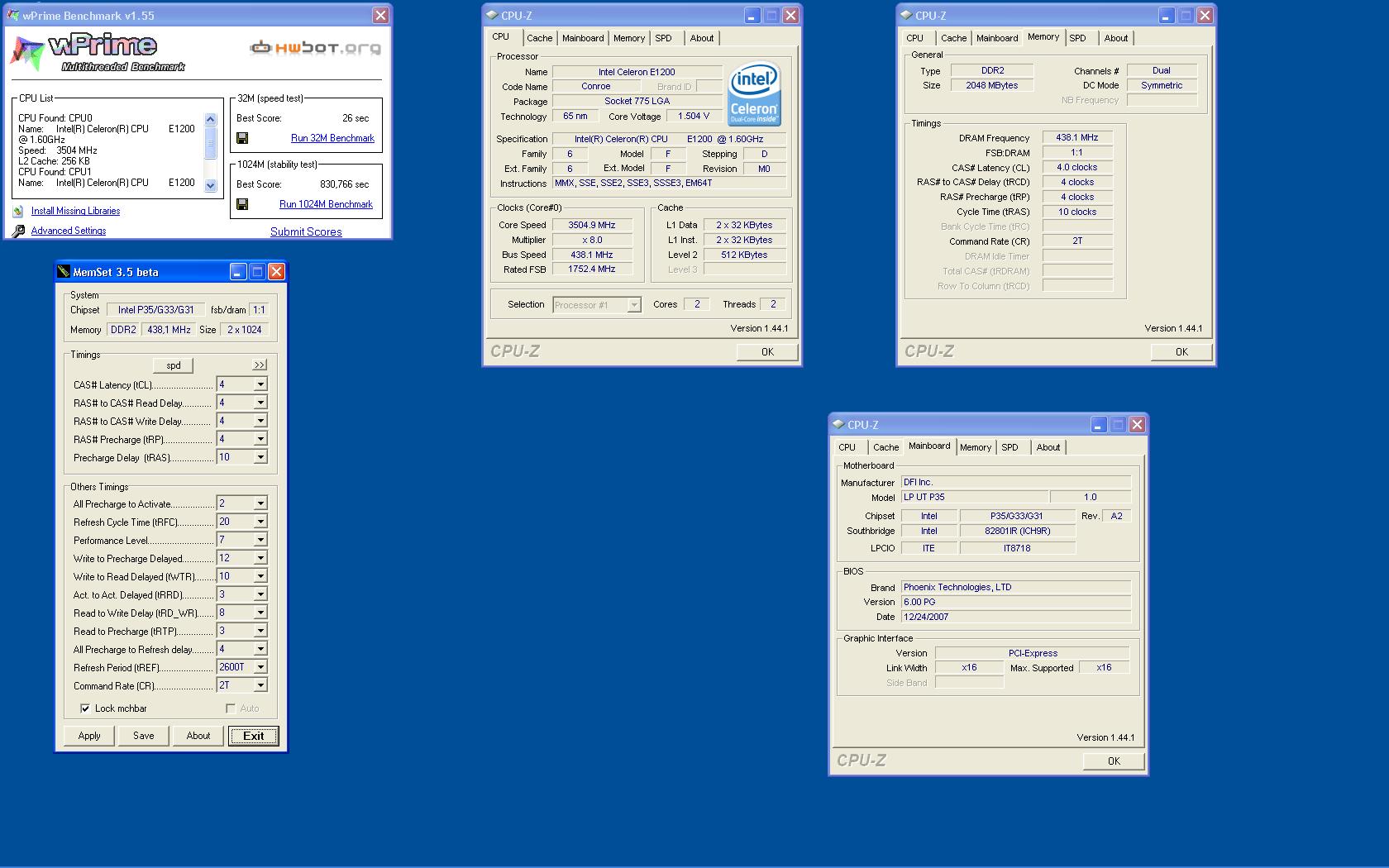Click the Apply button in MemSet
1389x868 pixels.
click(x=89, y=736)
